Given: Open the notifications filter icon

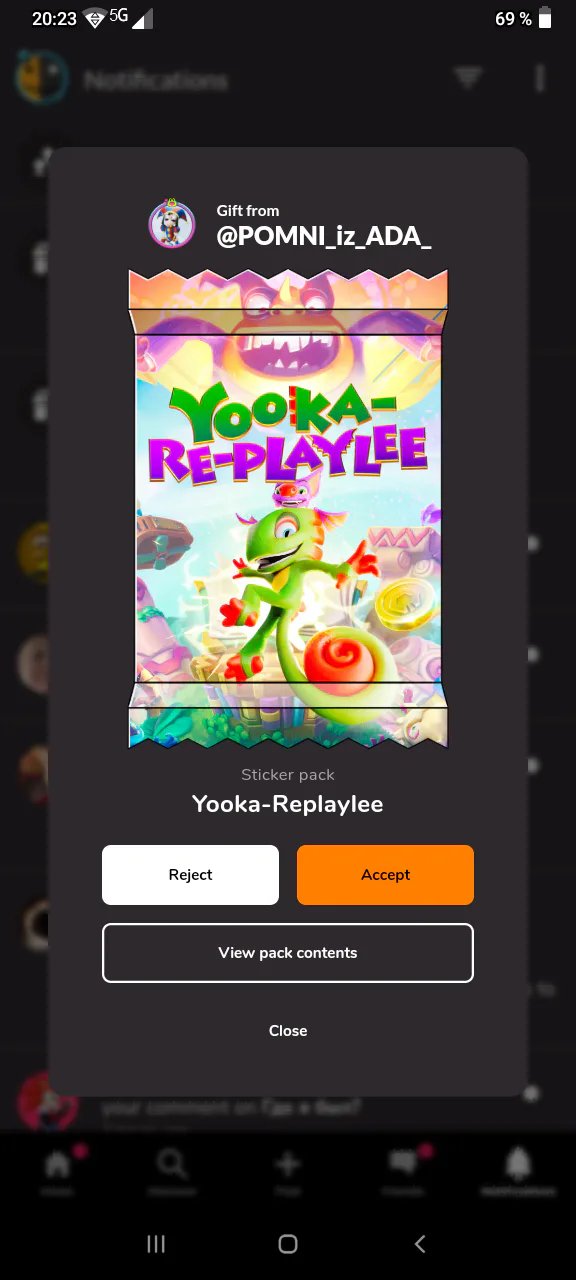Looking at the screenshot, I should (468, 78).
